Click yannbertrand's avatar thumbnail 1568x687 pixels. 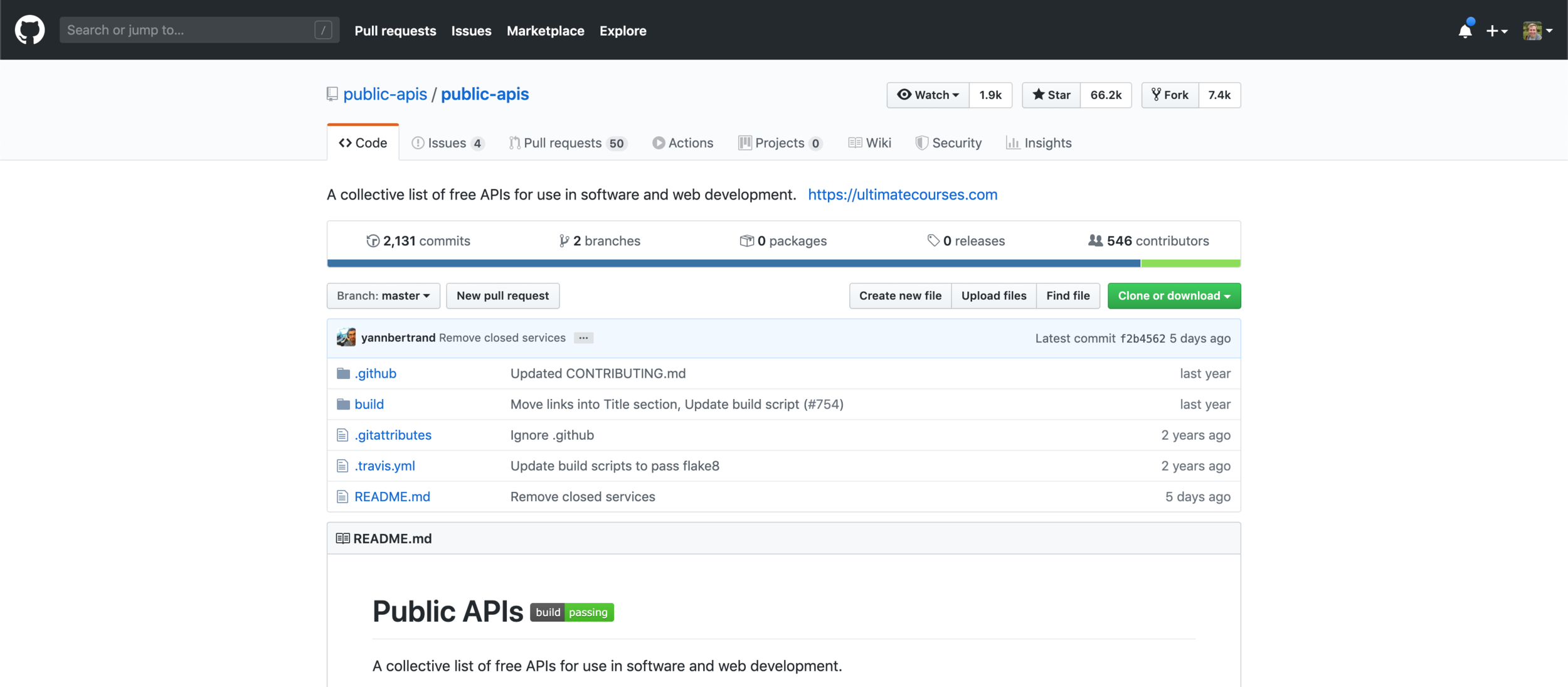pyautogui.click(x=346, y=338)
